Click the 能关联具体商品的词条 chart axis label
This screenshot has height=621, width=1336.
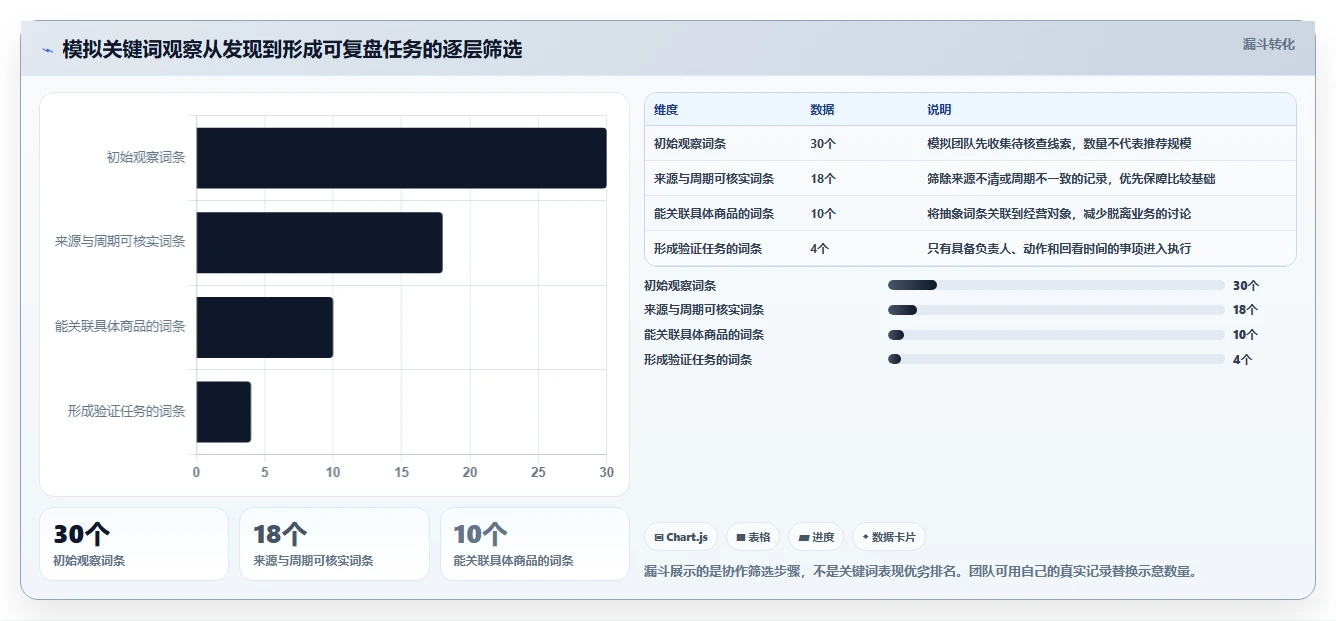[120, 326]
